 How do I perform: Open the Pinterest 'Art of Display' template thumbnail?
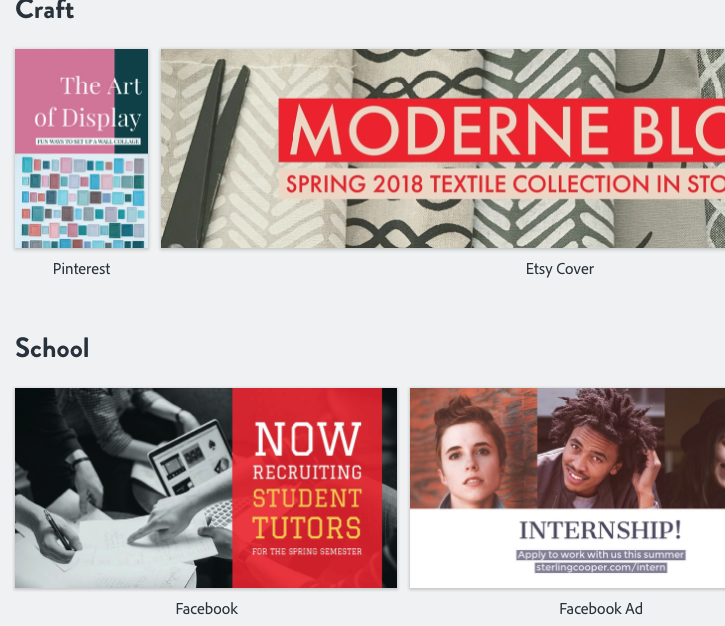click(81, 149)
